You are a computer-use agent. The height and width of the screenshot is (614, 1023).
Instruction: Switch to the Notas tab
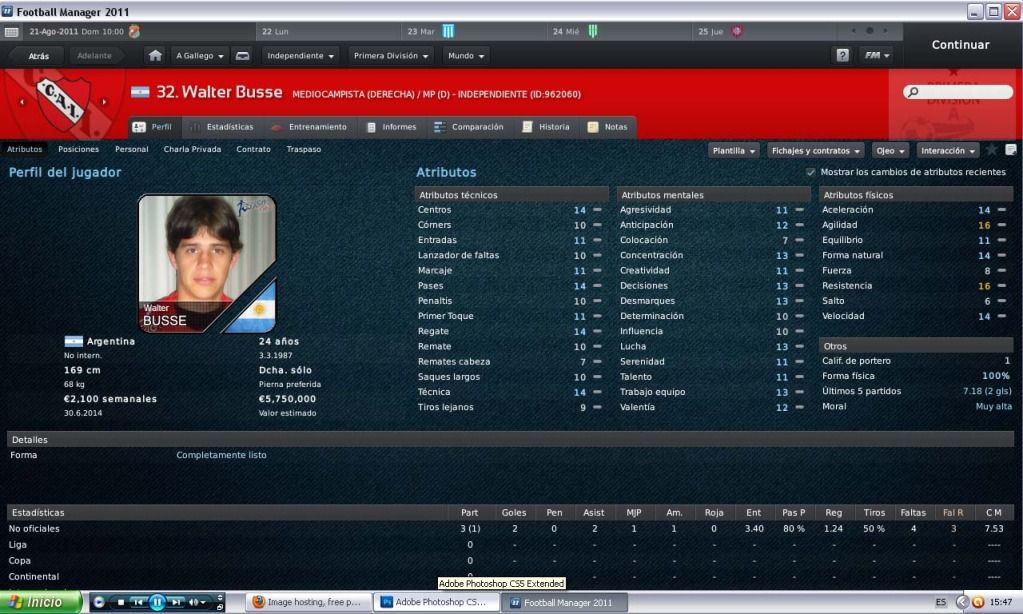[x=607, y=127]
